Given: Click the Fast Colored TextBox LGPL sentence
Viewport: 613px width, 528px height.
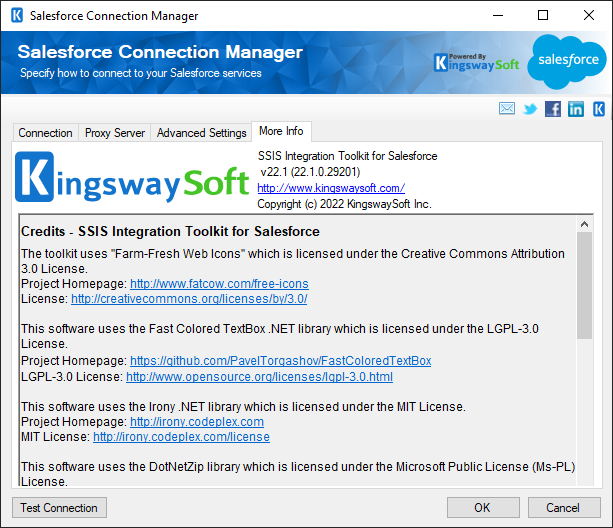Looking at the screenshot, I should point(280,336).
